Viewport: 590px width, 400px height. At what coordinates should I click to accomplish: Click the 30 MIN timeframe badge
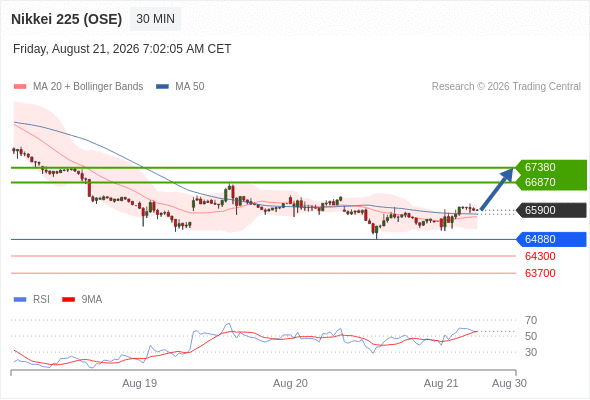click(x=155, y=19)
